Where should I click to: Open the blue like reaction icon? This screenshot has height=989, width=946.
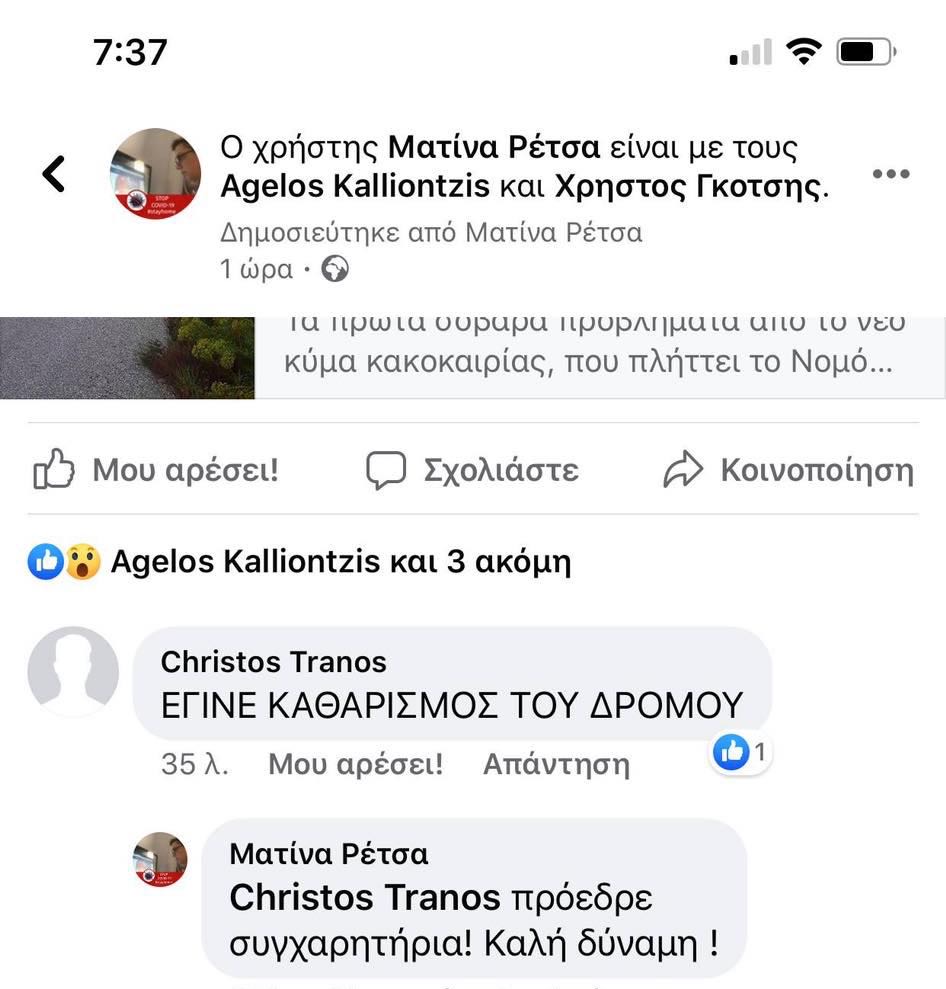click(45, 561)
